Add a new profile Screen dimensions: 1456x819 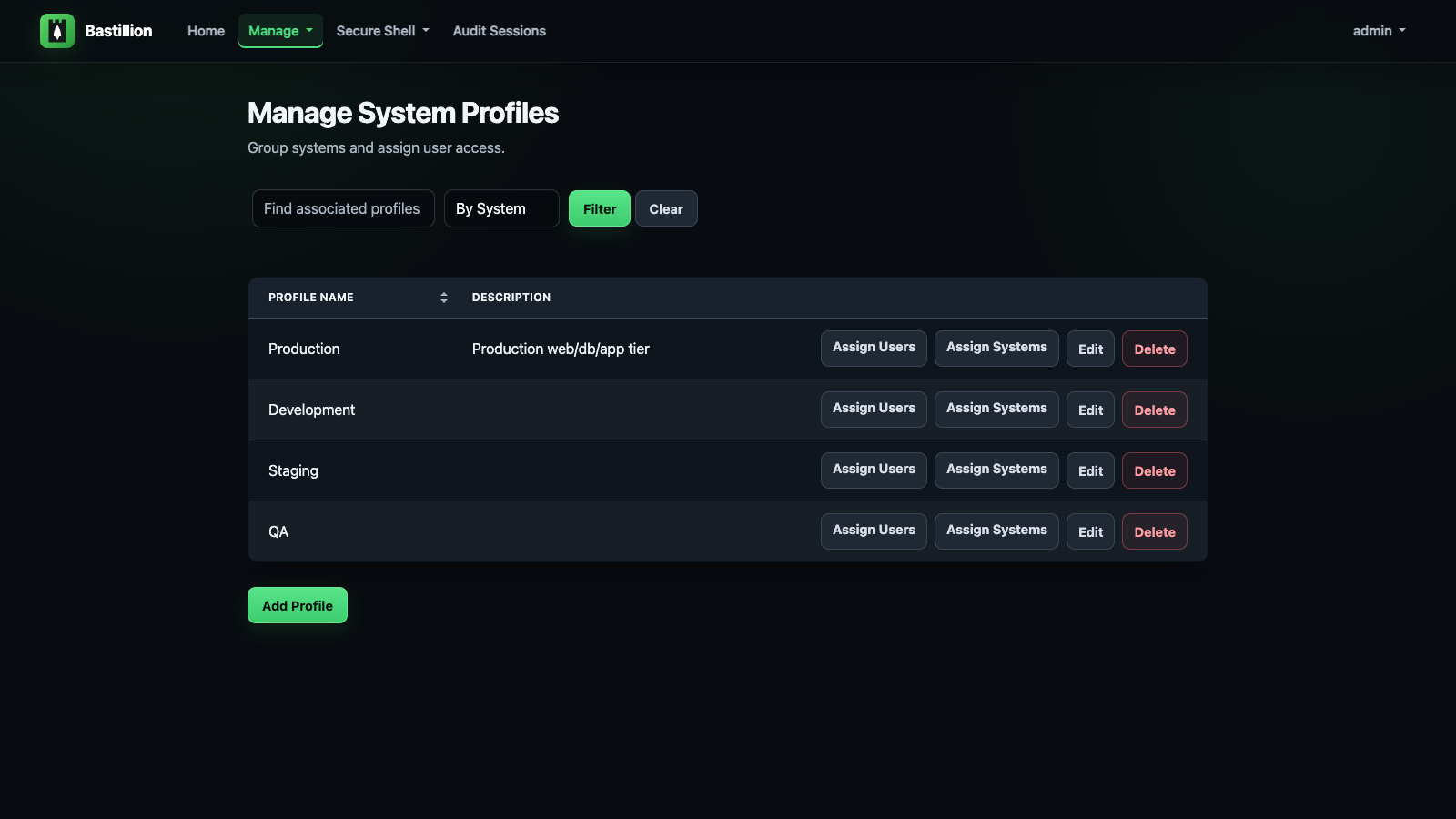tap(298, 605)
